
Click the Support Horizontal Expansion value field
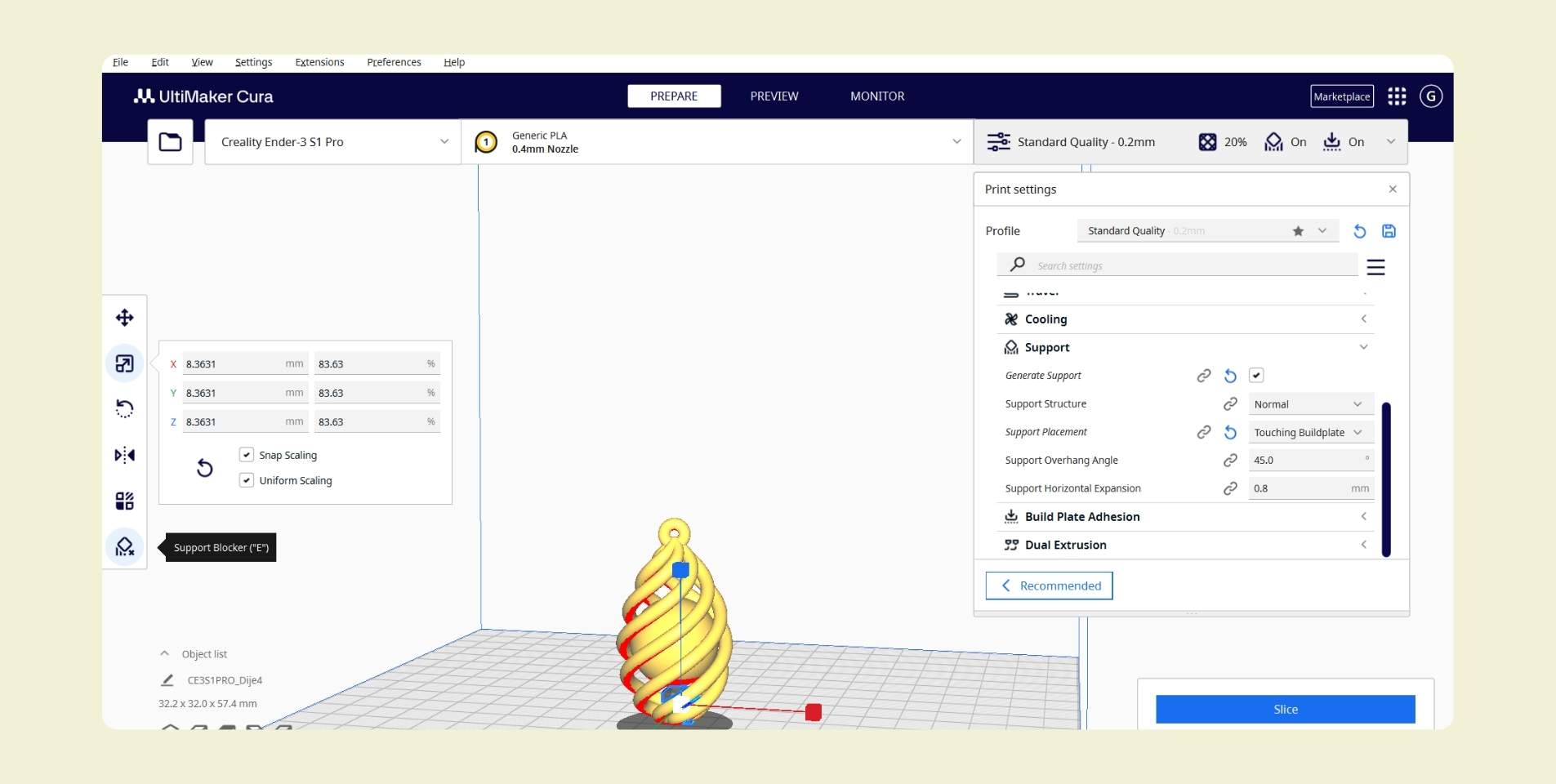coord(1310,488)
